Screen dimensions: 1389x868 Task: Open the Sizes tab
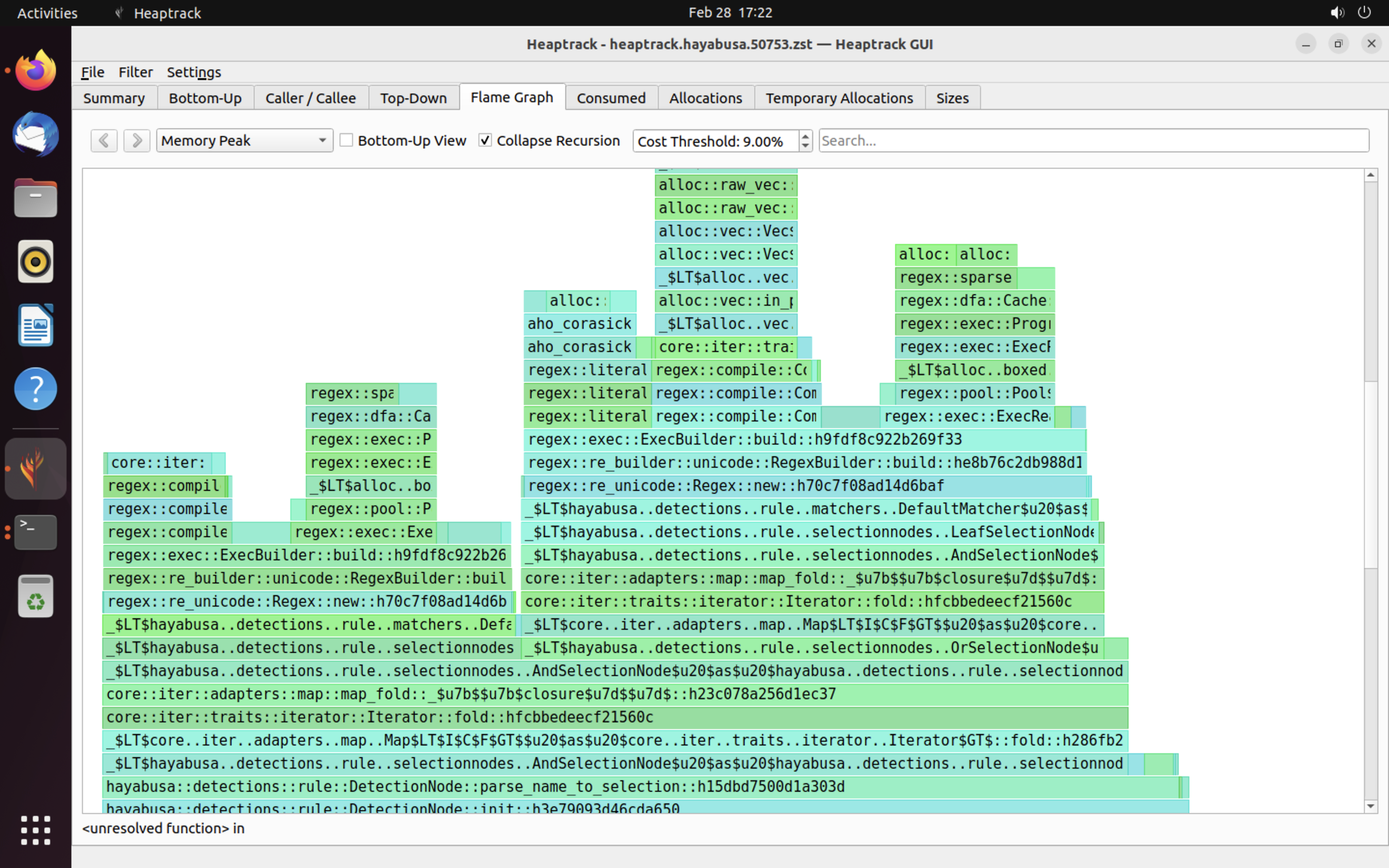tap(952, 98)
